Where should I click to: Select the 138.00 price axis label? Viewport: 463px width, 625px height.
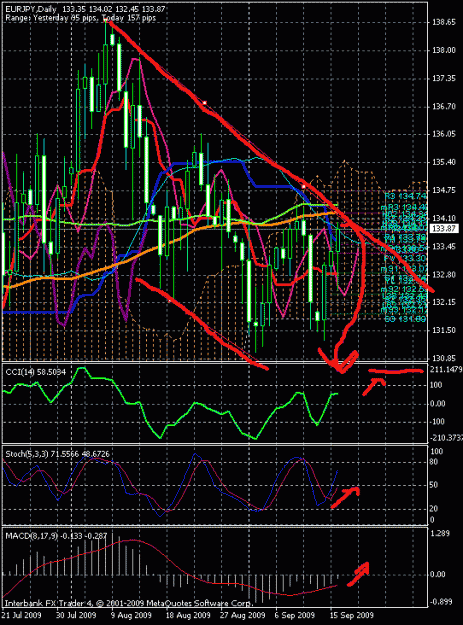tap(443, 50)
